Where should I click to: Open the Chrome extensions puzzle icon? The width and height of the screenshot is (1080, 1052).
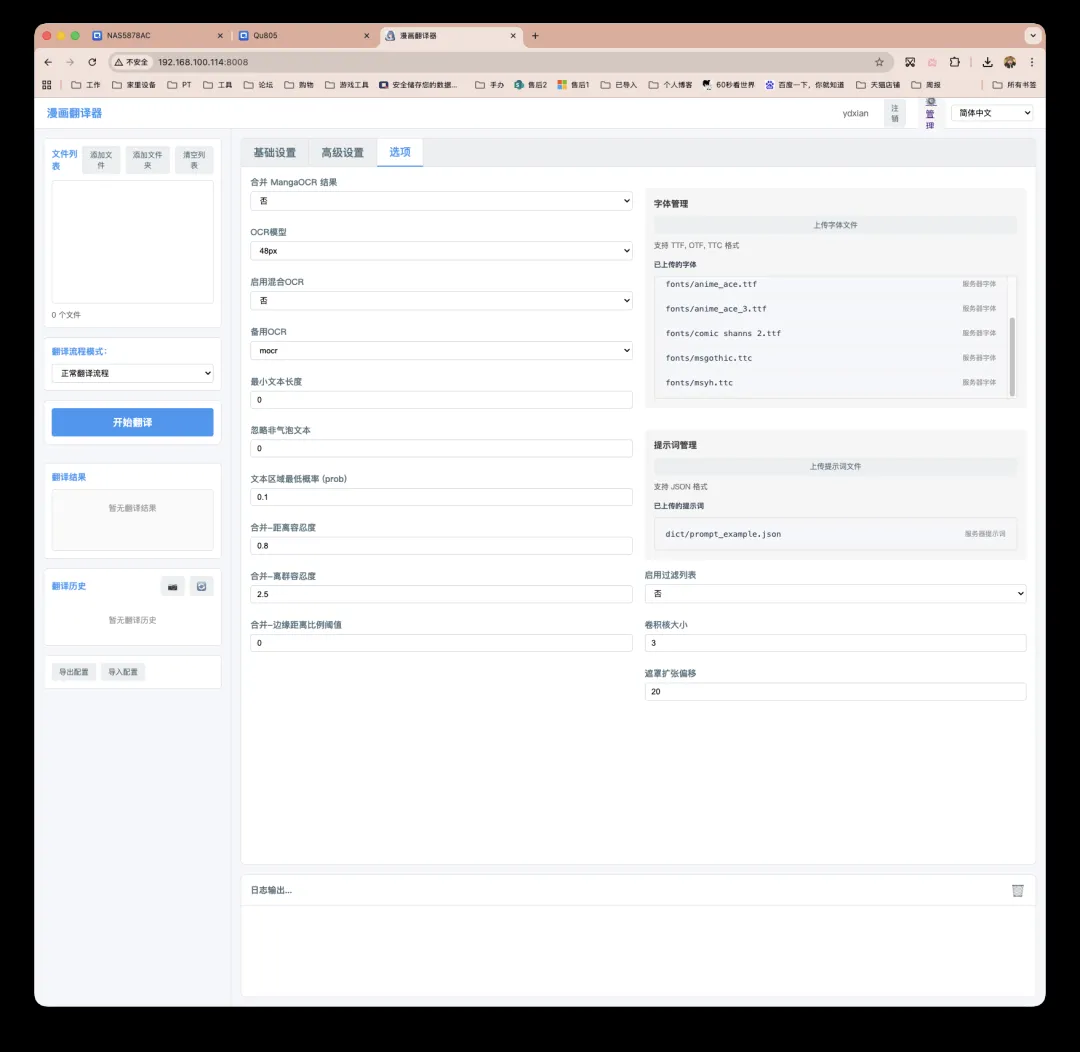point(955,62)
